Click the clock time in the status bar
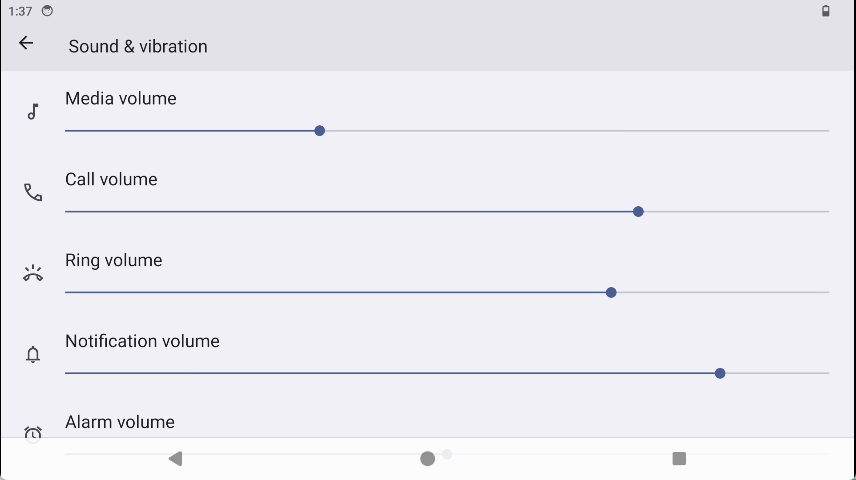Viewport: 856px width, 480px height. (x=20, y=11)
